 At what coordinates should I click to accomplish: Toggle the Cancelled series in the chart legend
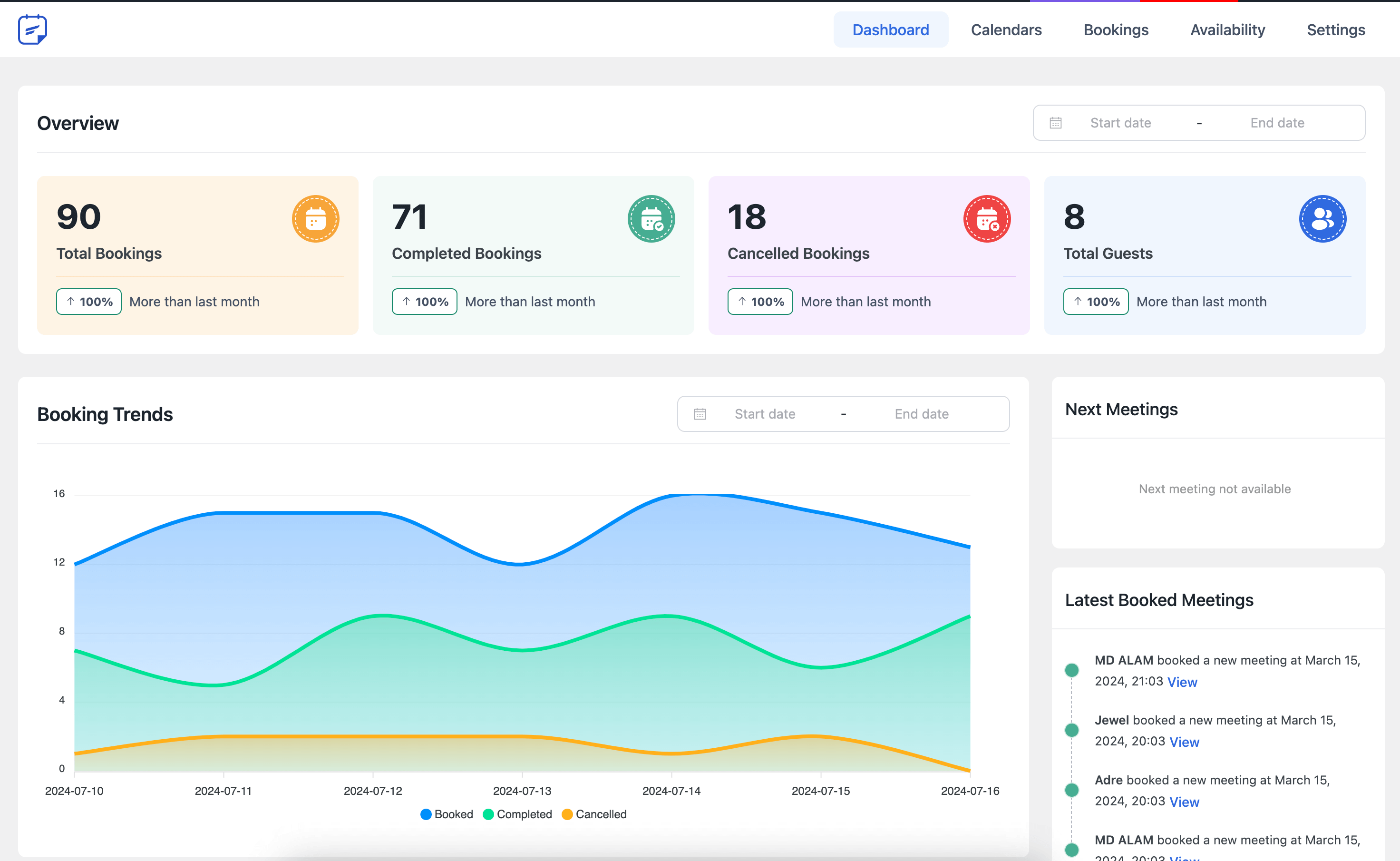point(594,814)
